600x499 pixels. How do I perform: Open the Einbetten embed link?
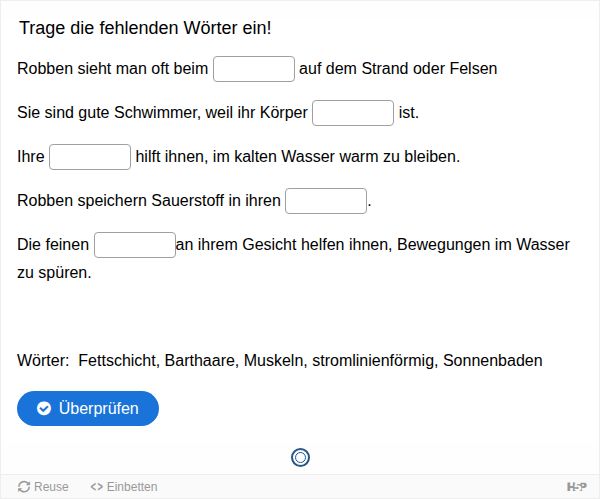pos(124,487)
